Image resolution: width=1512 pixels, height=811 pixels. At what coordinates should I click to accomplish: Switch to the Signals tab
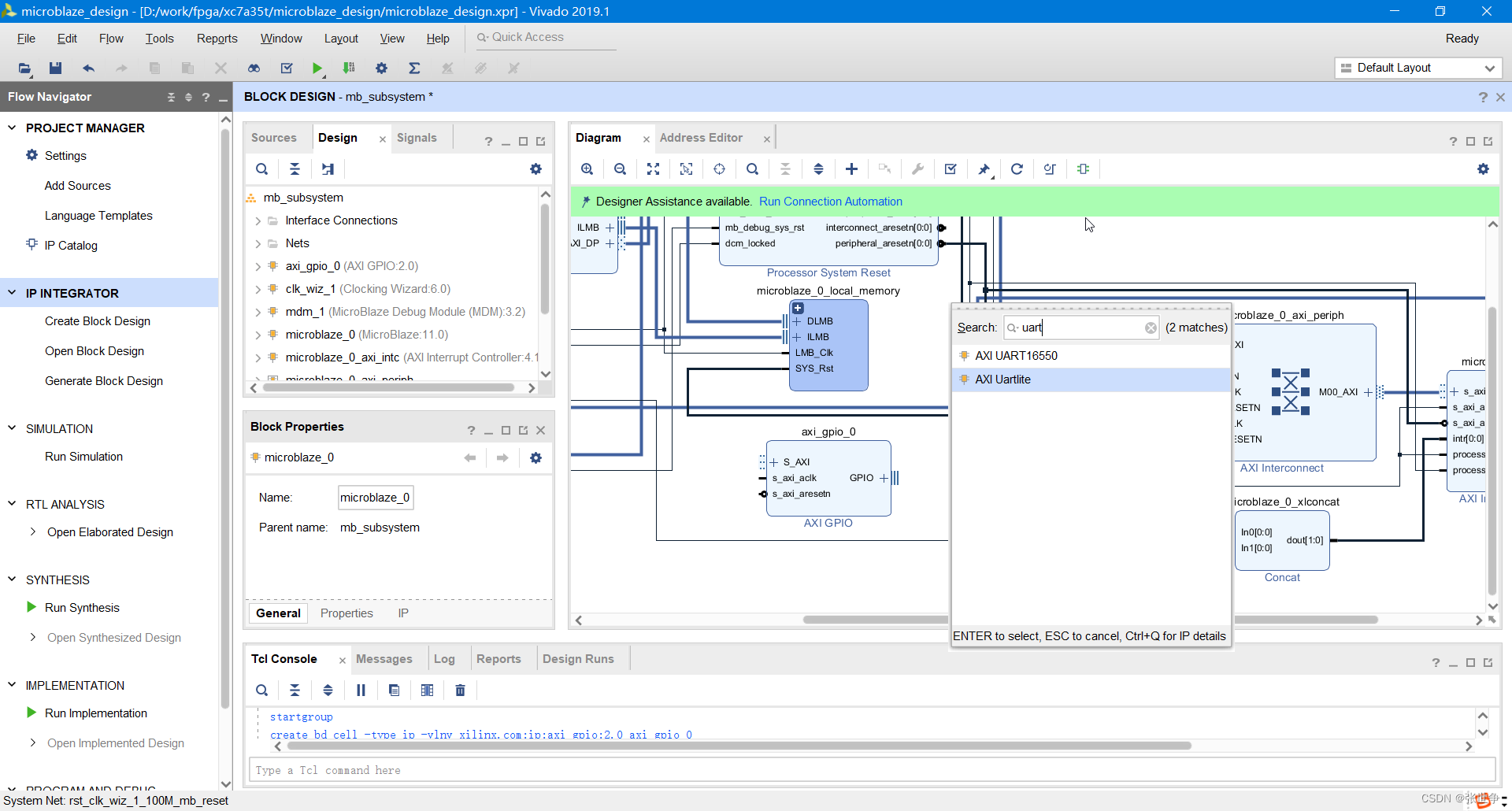(x=417, y=138)
